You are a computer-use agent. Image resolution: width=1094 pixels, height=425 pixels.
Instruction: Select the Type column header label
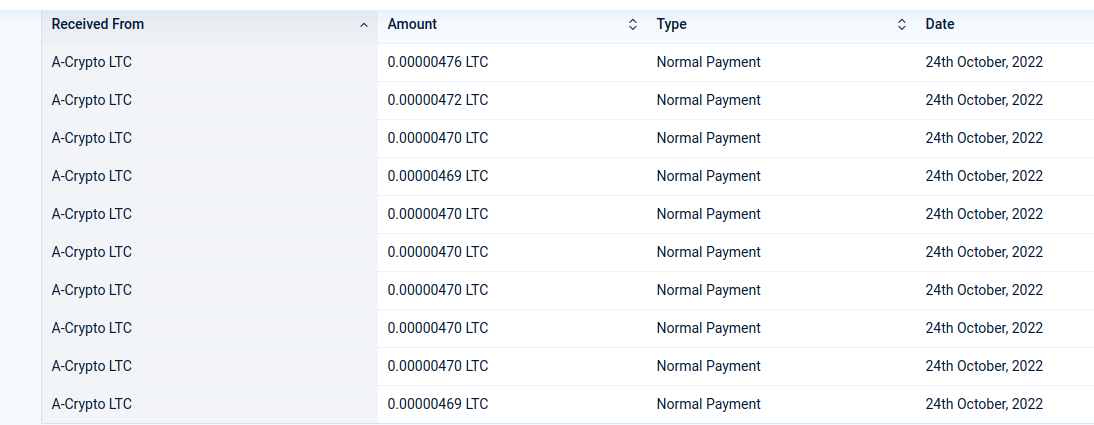pos(671,24)
